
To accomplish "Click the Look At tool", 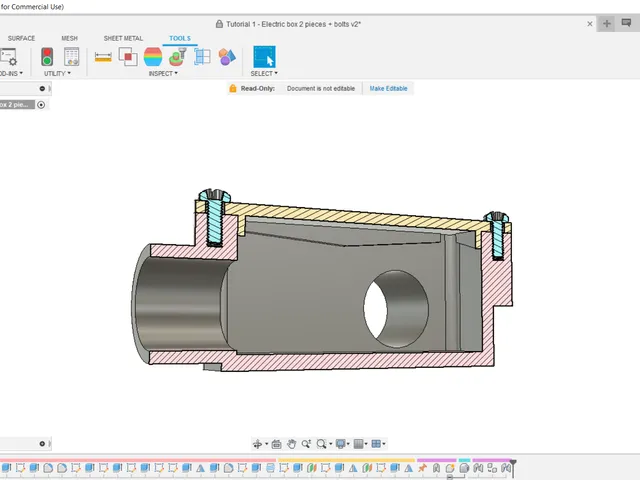I will [x=276, y=444].
